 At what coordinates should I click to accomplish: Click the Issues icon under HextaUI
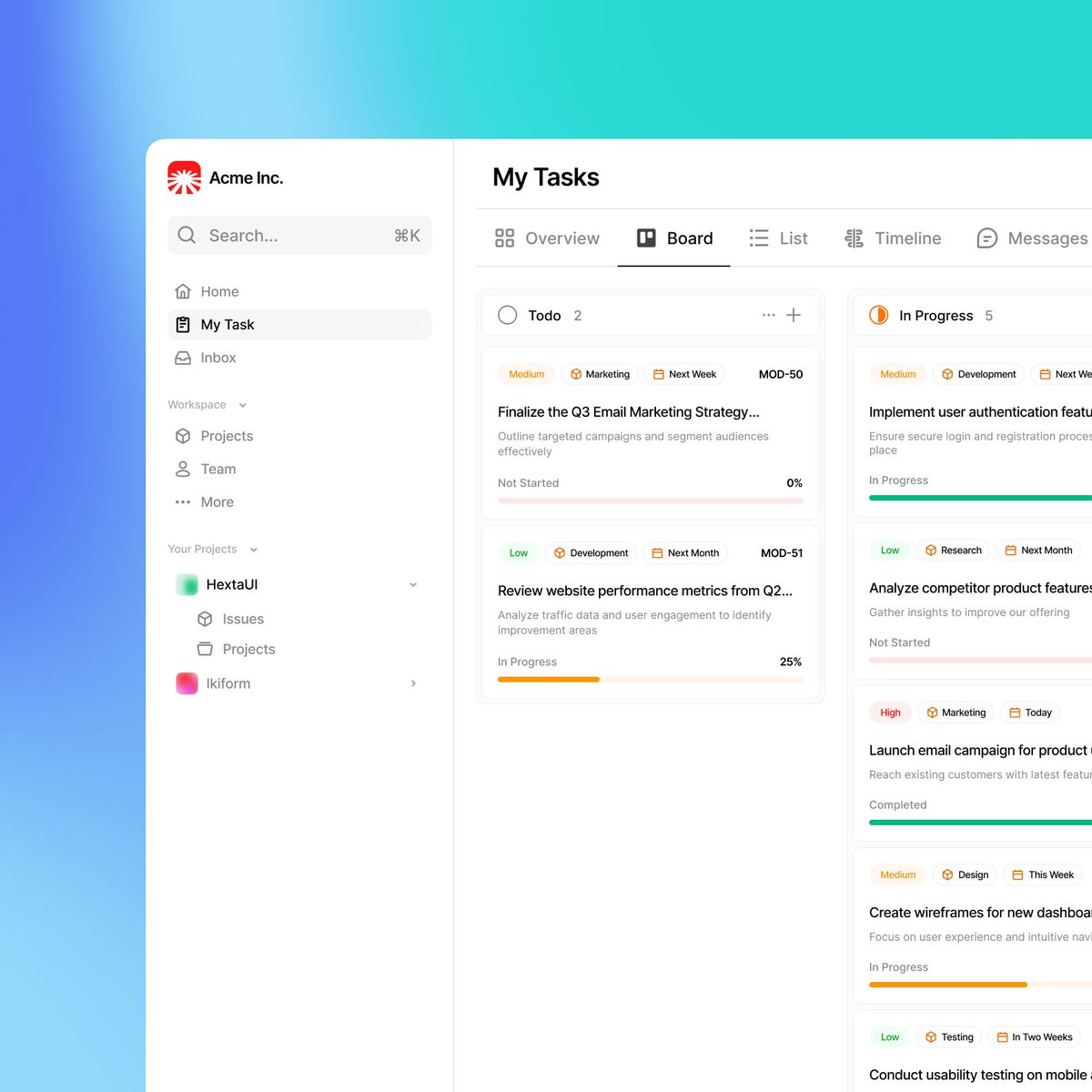point(205,619)
